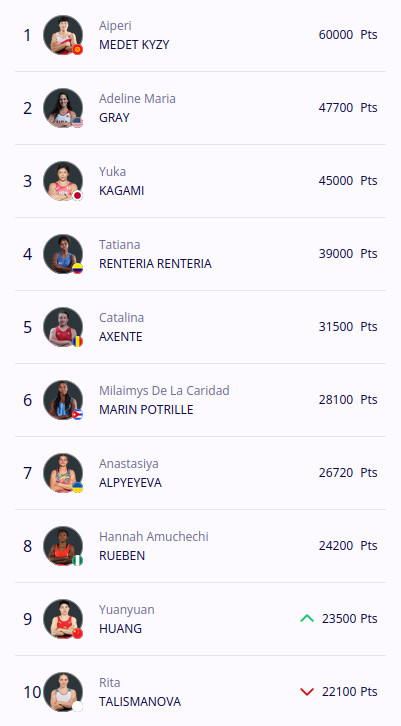Viewport: 401px width, 726px height.
Task: Click Catalina Axente's profile picture
Action: point(63,327)
